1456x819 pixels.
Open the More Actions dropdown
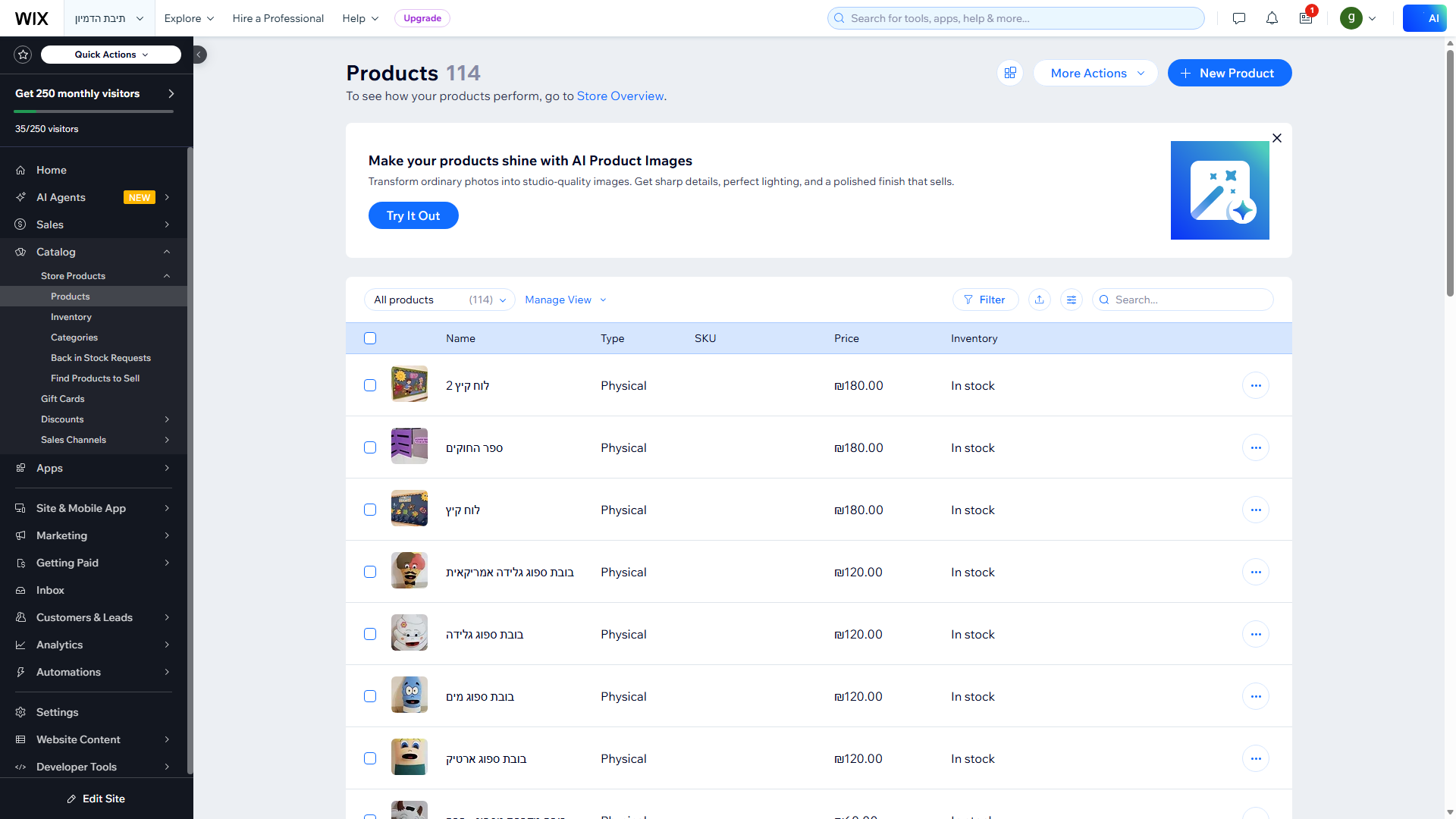coord(1094,73)
